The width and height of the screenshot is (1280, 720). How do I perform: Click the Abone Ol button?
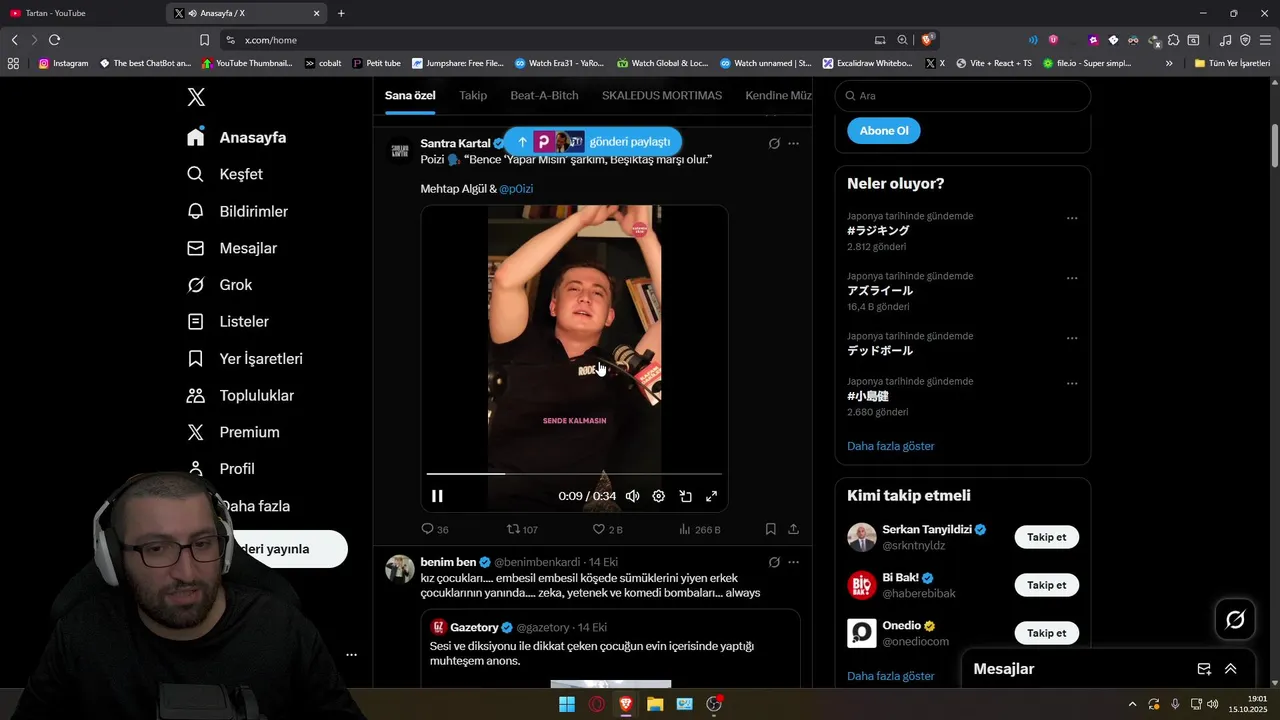tap(884, 131)
